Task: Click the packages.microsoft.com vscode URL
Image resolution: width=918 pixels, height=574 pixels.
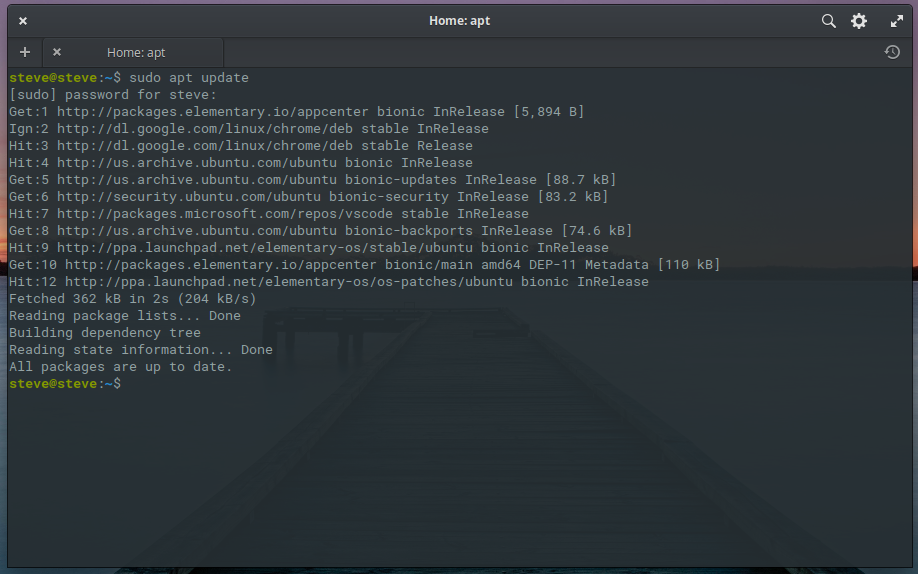Action: [225, 213]
